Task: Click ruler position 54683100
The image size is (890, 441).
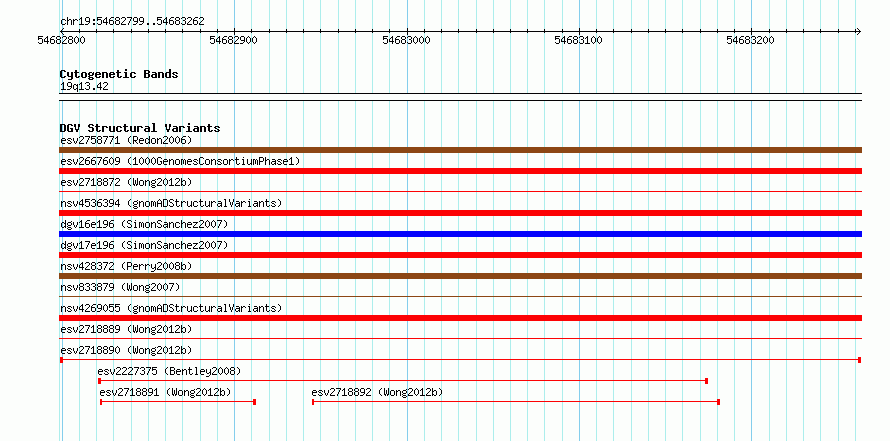Action: coord(578,40)
